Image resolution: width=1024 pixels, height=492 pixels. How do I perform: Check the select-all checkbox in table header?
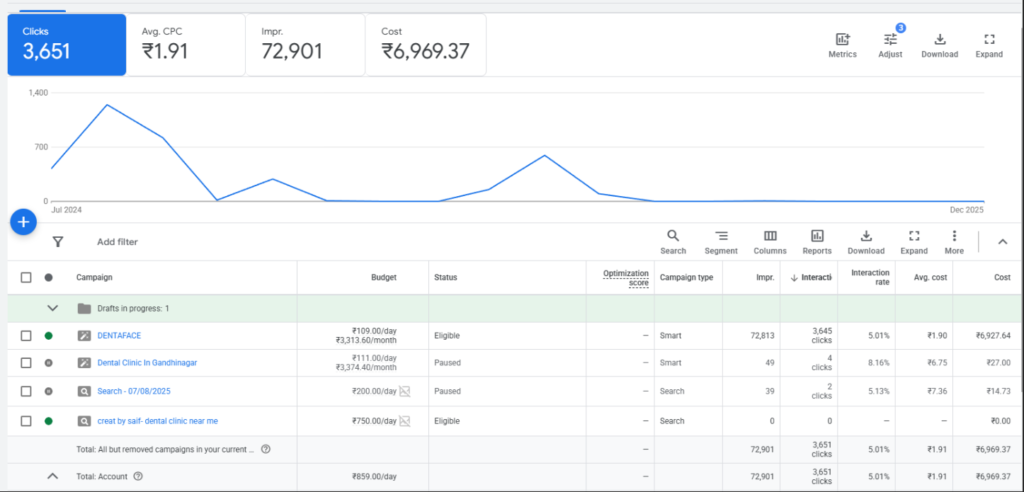[26, 277]
